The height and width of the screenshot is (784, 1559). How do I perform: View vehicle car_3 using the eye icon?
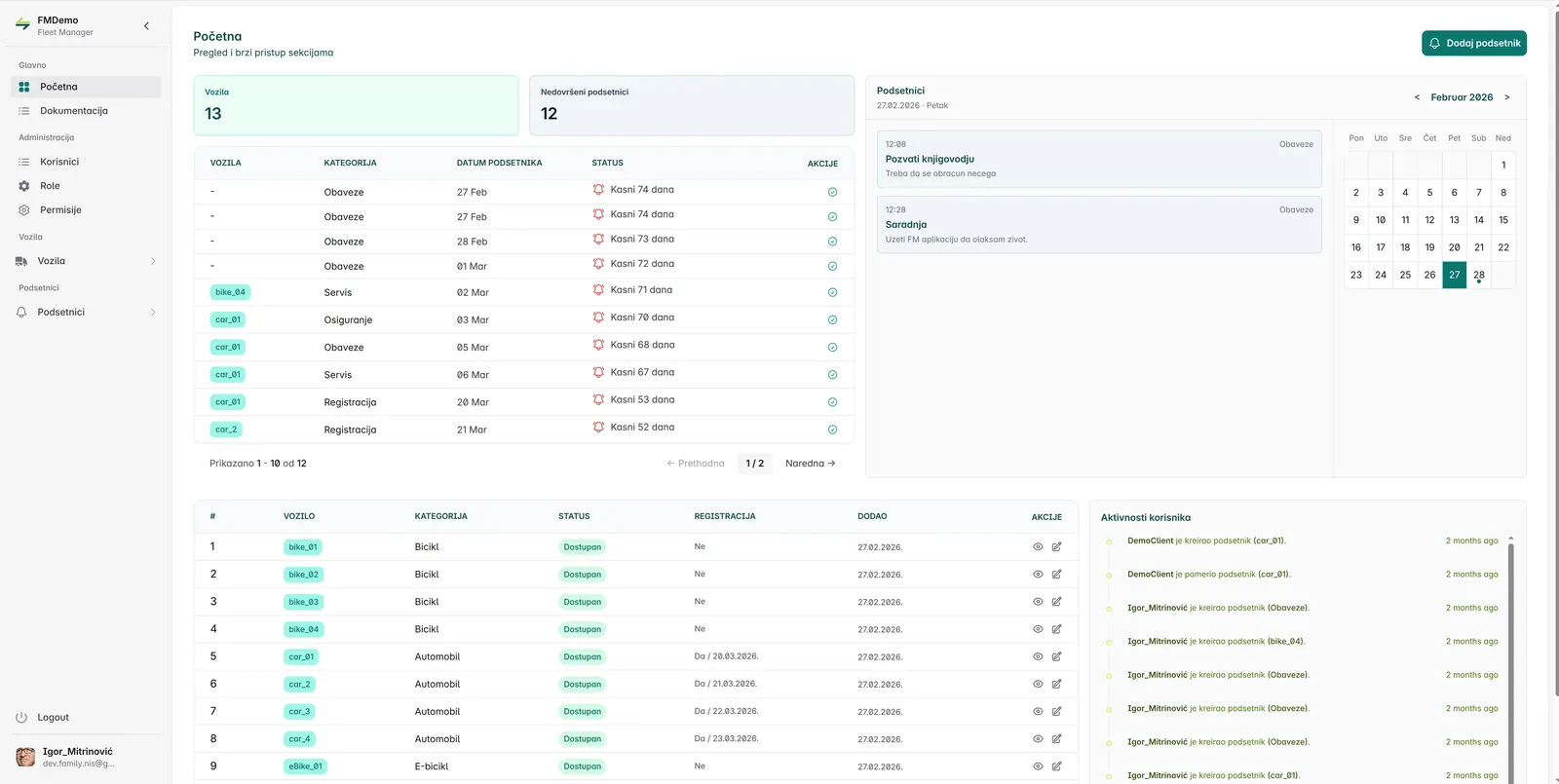point(1038,712)
